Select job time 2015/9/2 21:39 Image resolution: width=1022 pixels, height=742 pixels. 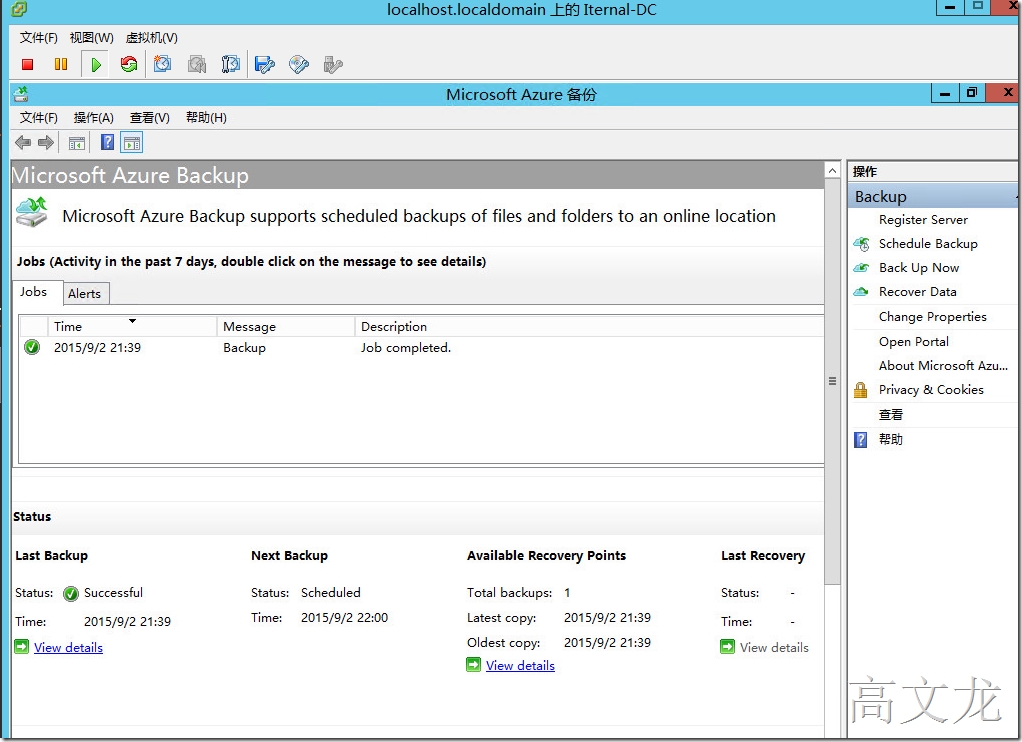(x=98, y=348)
